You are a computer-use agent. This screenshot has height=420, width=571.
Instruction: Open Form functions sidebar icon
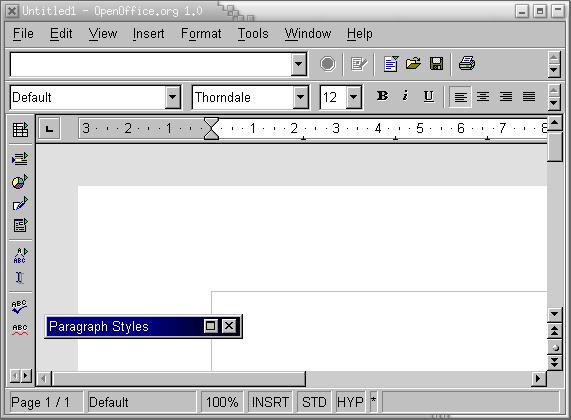(x=20, y=225)
